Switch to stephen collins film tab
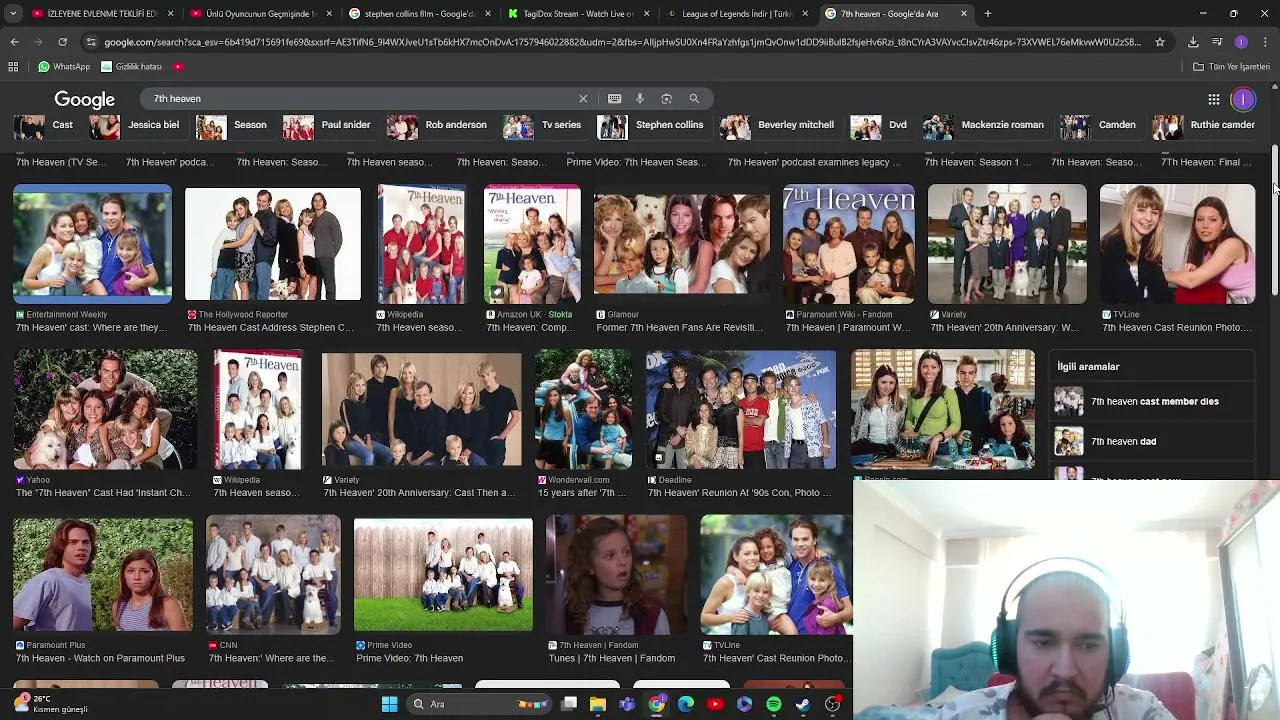Image resolution: width=1280 pixels, height=720 pixels. 420,14
